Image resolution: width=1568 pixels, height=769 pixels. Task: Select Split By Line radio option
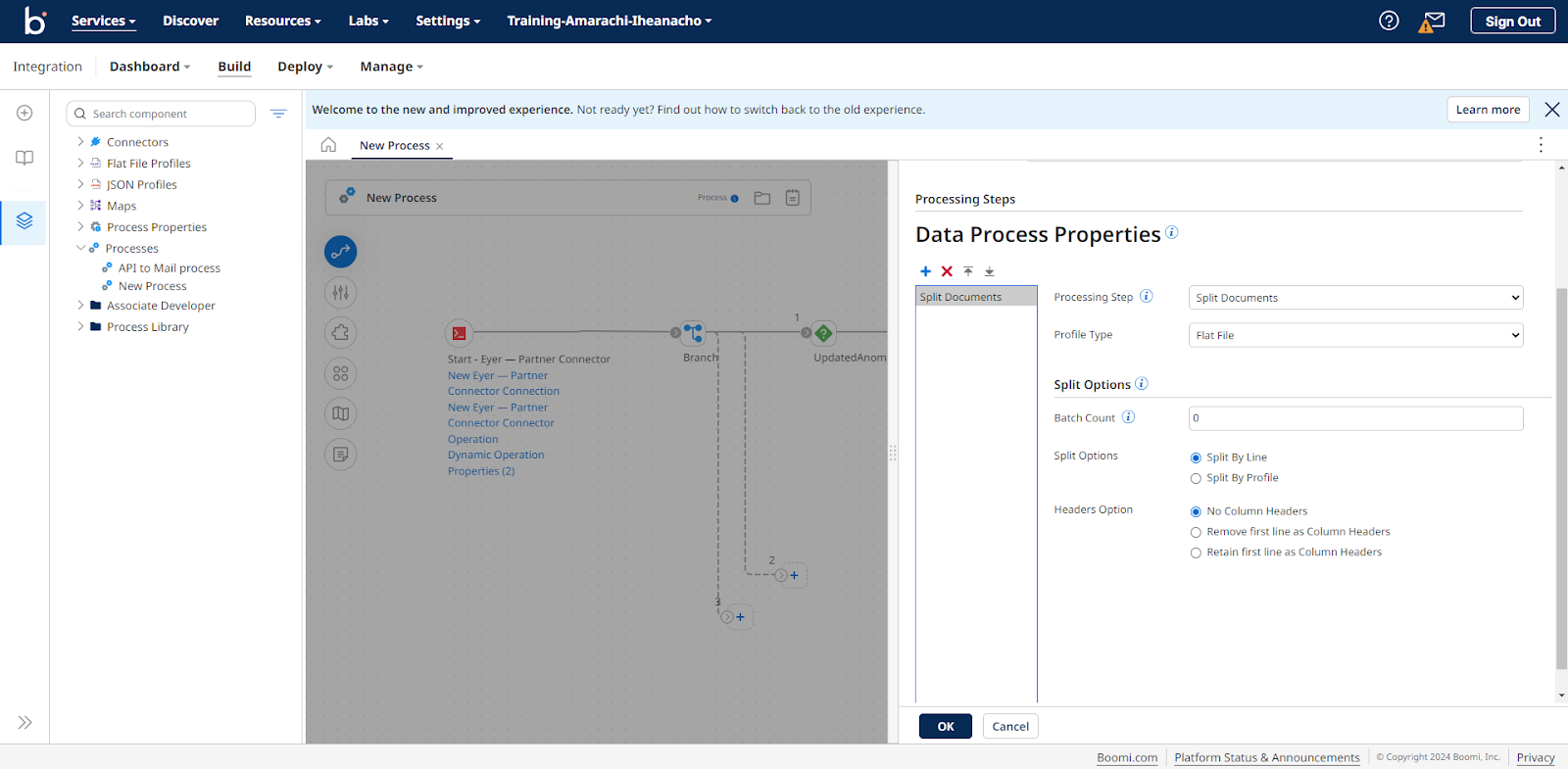pyautogui.click(x=1196, y=457)
